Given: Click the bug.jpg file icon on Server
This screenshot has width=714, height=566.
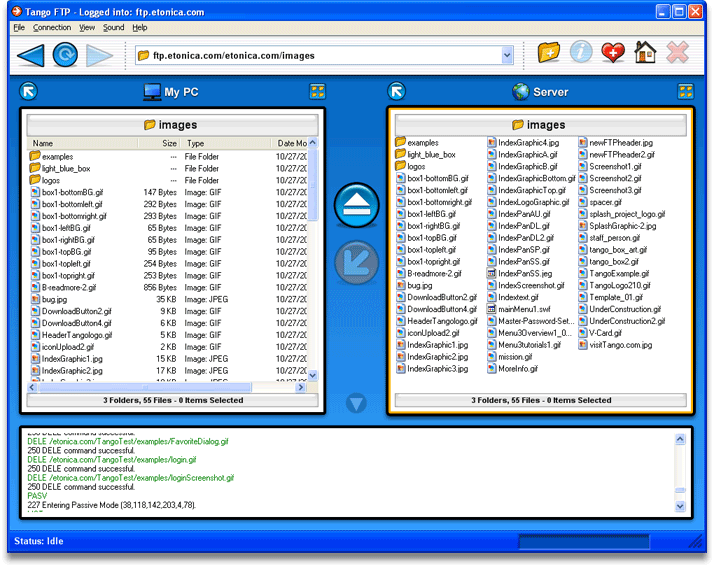Looking at the screenshot, I should click(x=401, y=286).
